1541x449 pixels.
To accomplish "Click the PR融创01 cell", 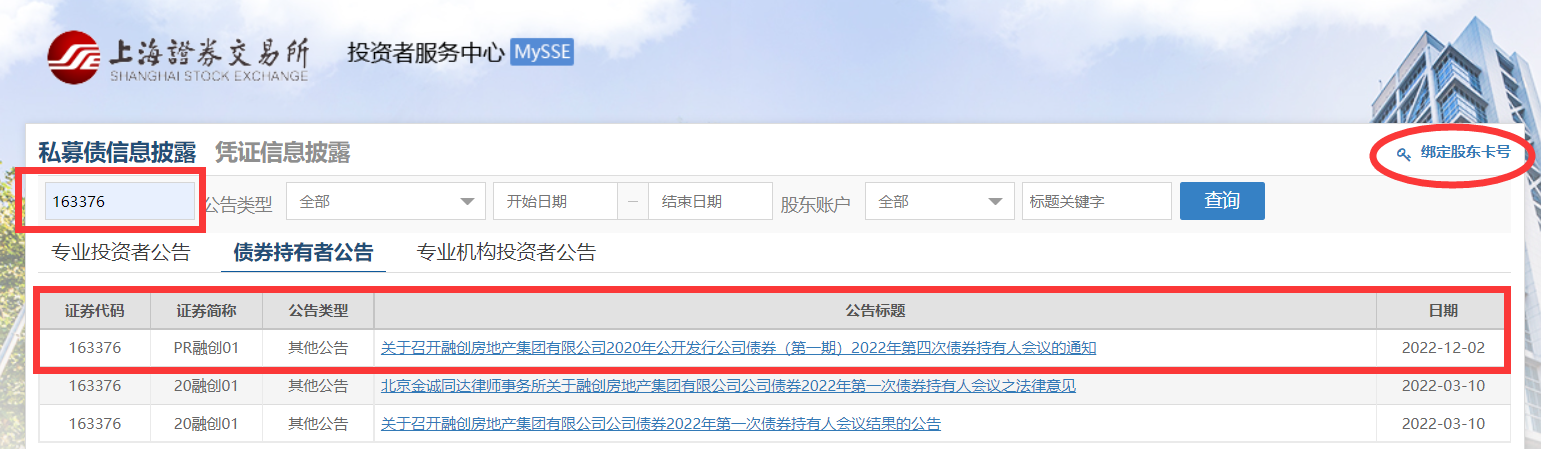I will point(207,348).
